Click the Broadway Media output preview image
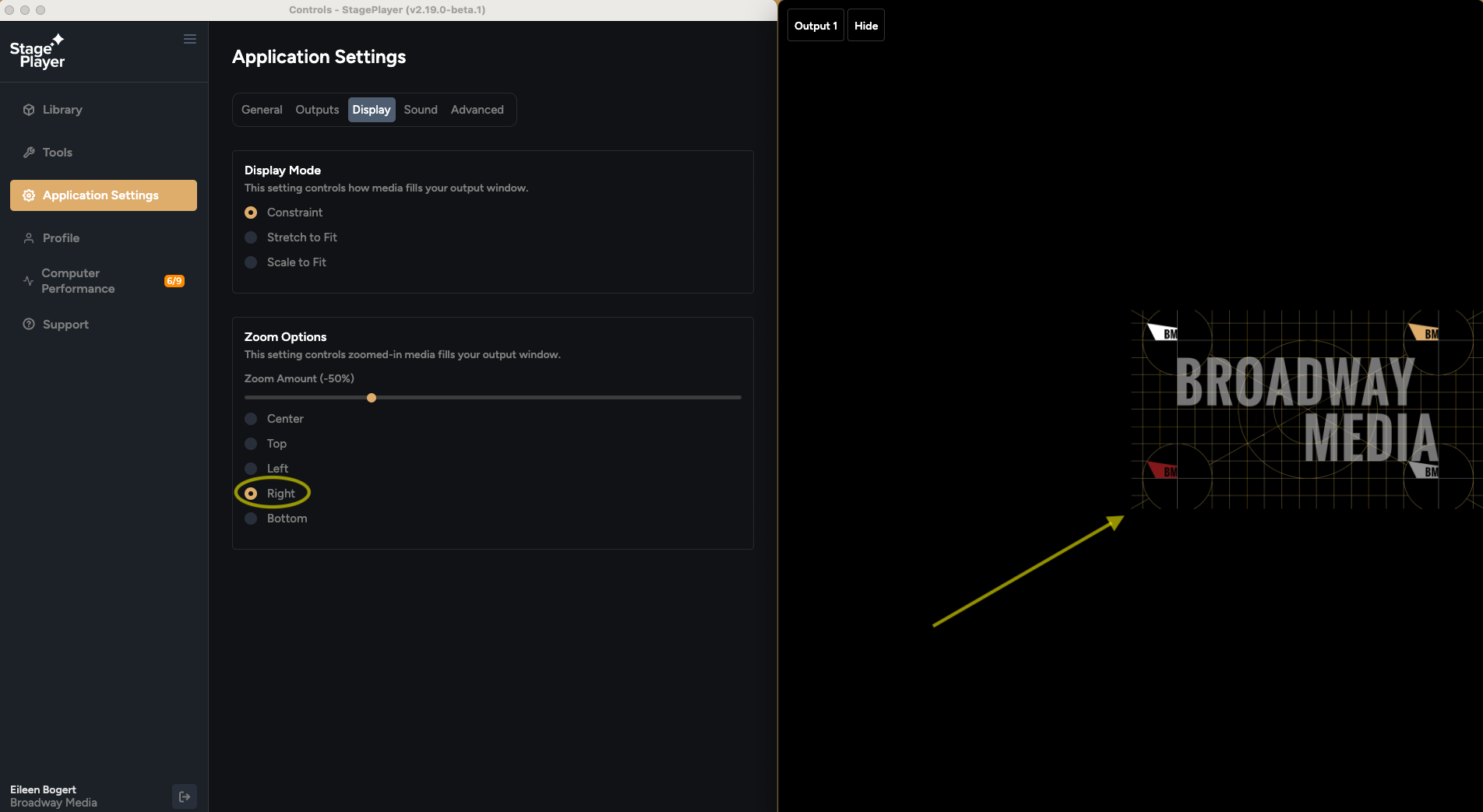 1306,410
